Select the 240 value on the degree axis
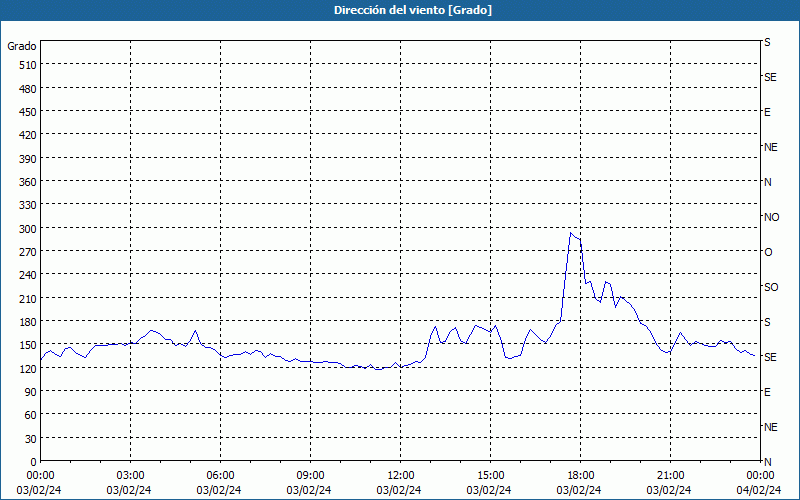 [28, 275]
